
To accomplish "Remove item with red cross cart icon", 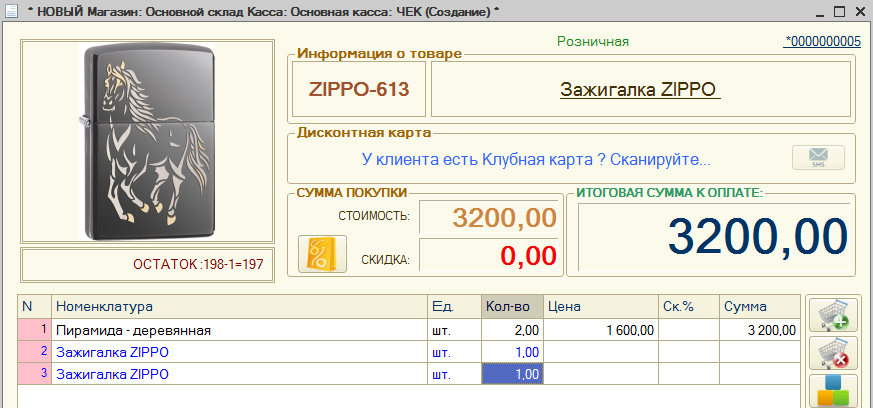I will 833,353.
